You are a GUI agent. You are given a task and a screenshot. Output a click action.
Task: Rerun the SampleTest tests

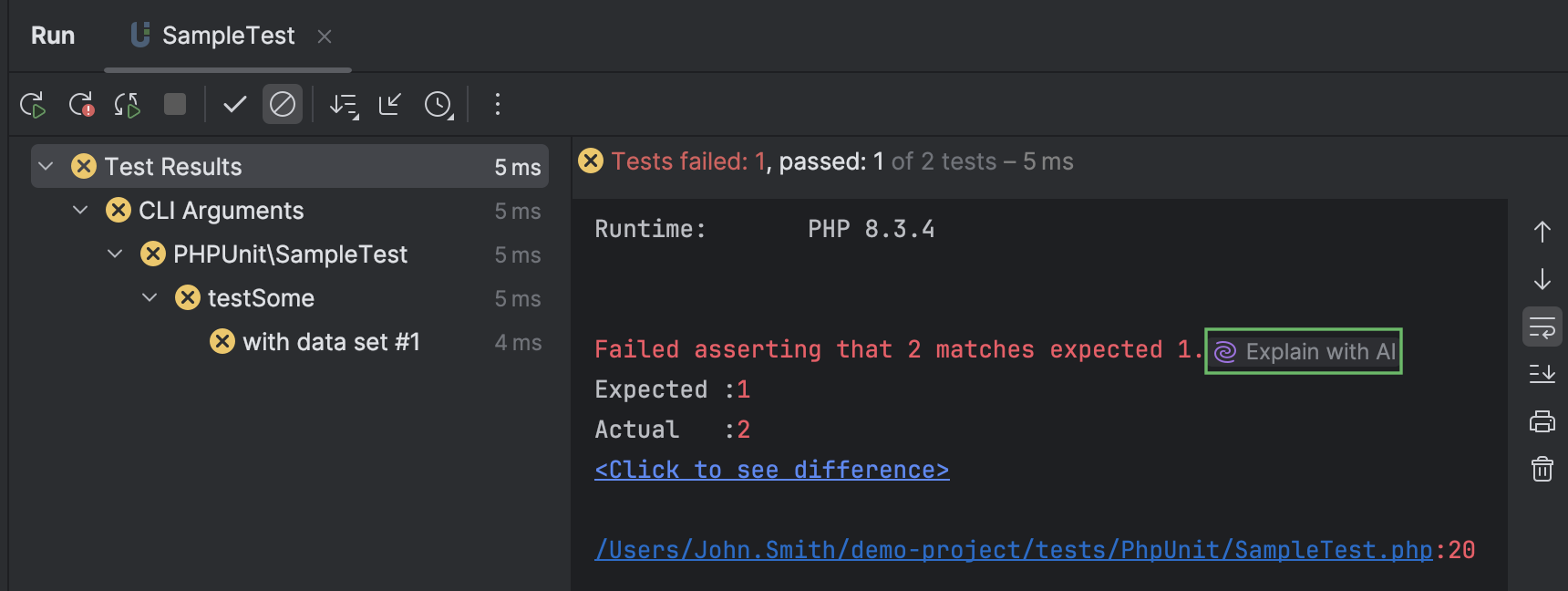(x=33, y=105)
